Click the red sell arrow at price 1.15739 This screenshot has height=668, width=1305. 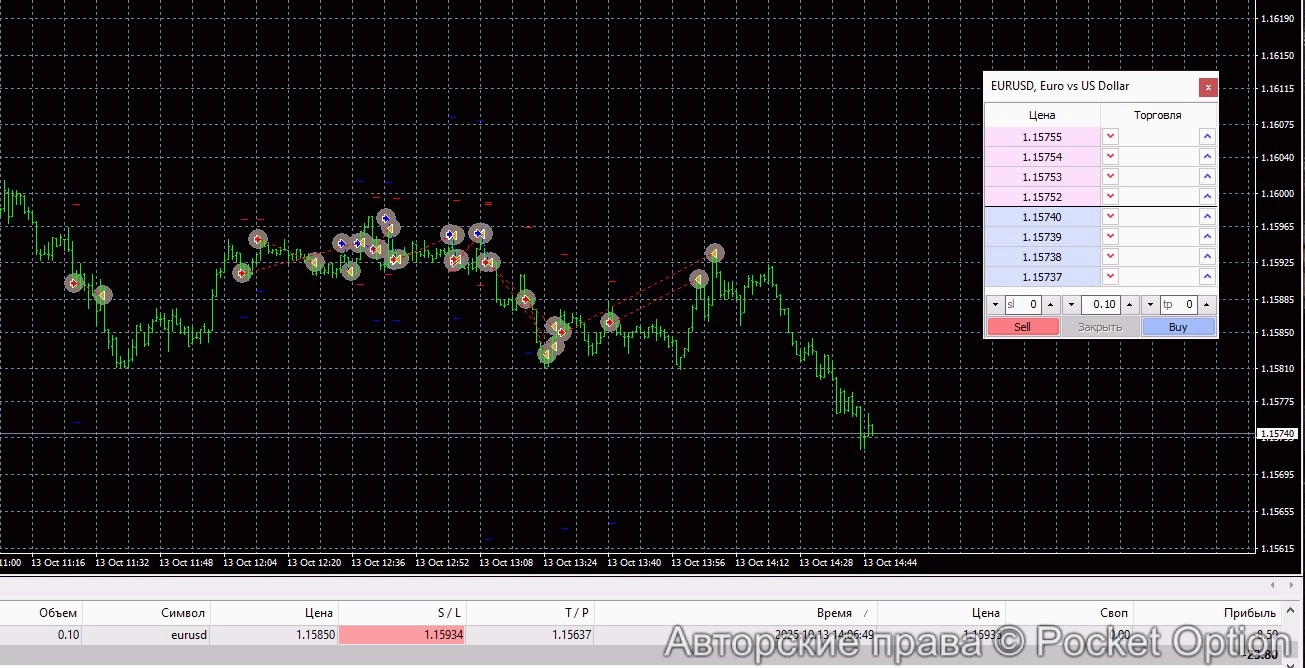1110,237
